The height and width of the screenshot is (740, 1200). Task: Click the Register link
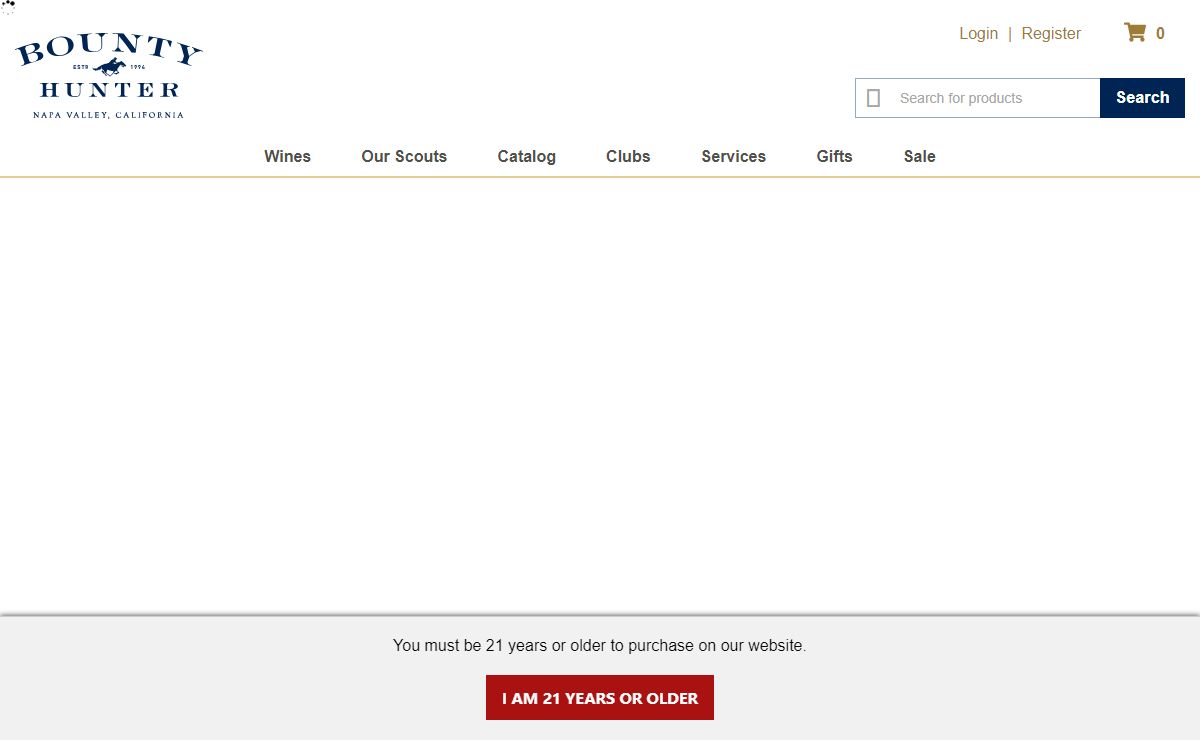[1051, 34]
